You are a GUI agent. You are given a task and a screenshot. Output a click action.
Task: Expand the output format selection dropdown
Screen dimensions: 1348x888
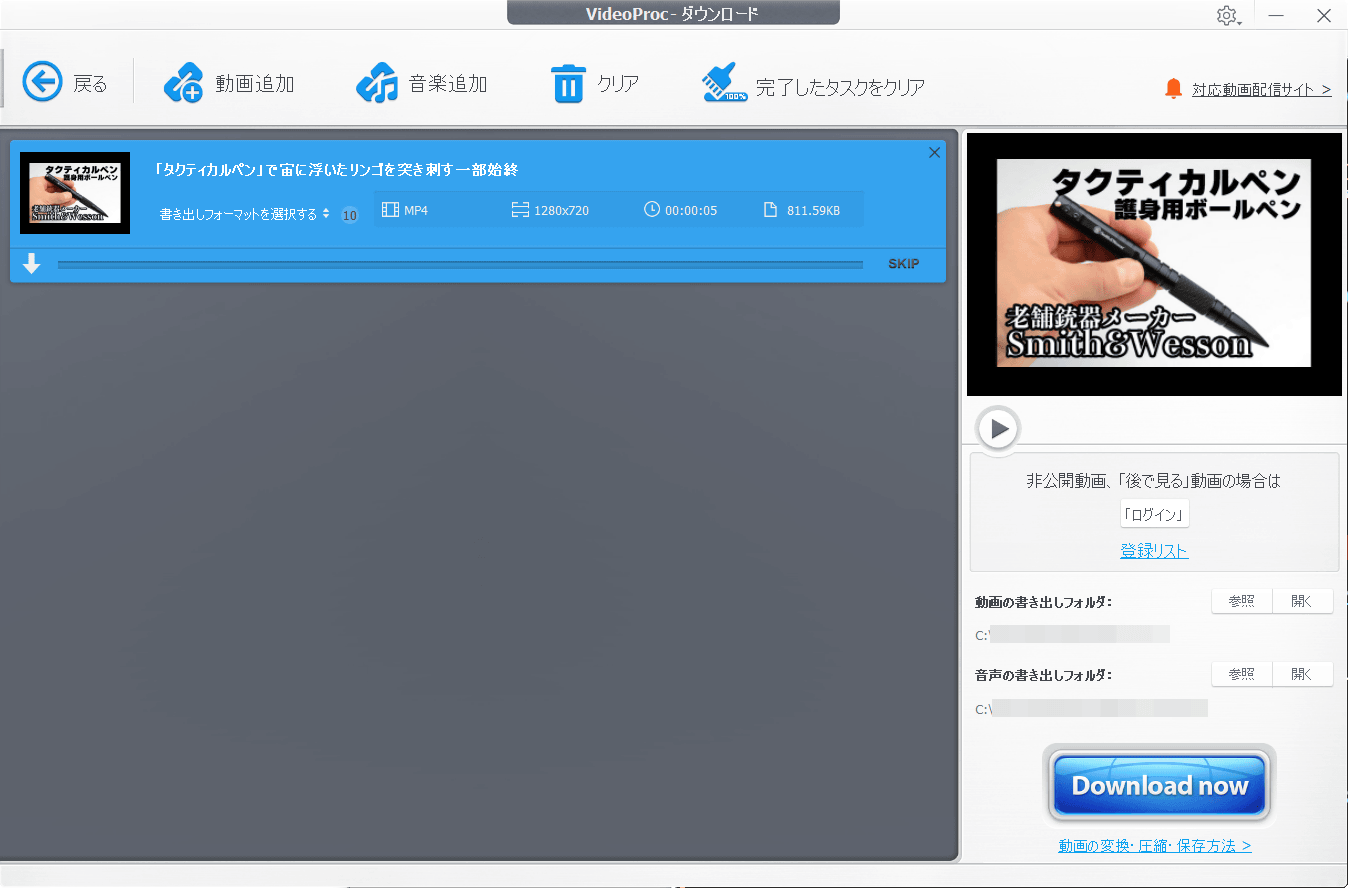(244, 214)
